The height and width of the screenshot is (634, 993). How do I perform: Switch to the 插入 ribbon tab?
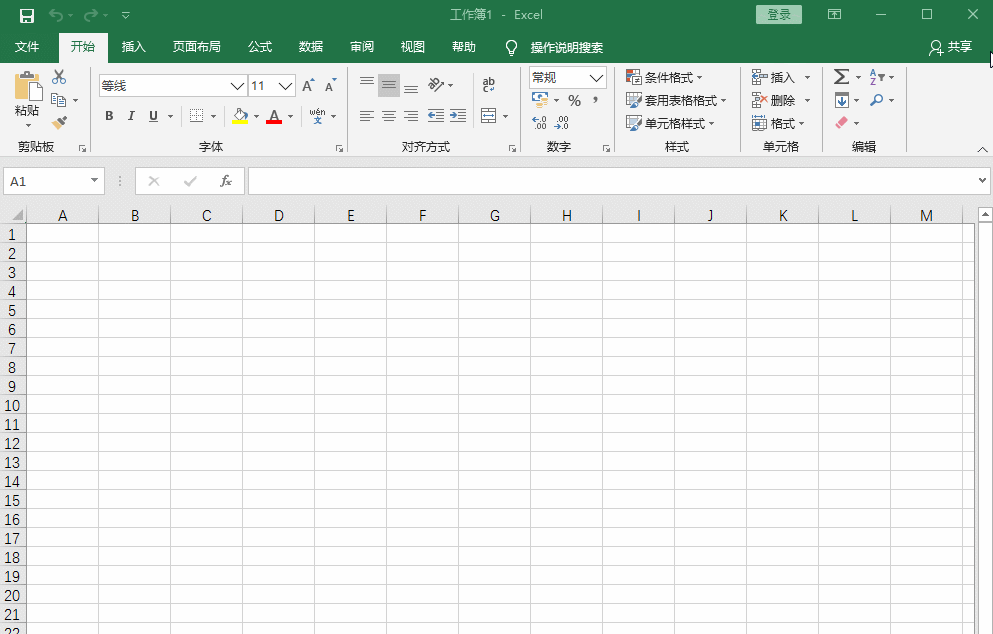pyautogui.click(x=134, y=47)
